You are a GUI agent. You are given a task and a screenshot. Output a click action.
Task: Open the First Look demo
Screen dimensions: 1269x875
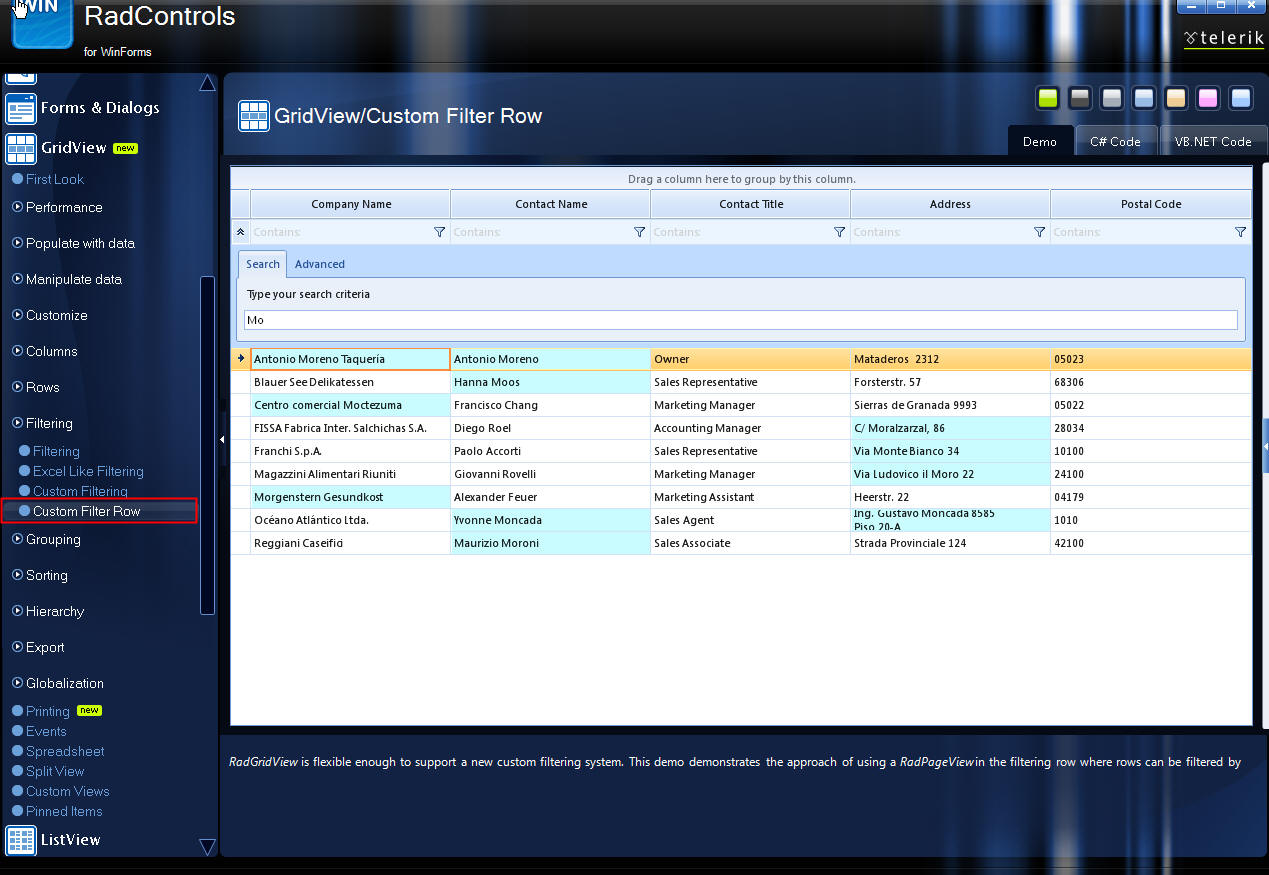(55, 179)
